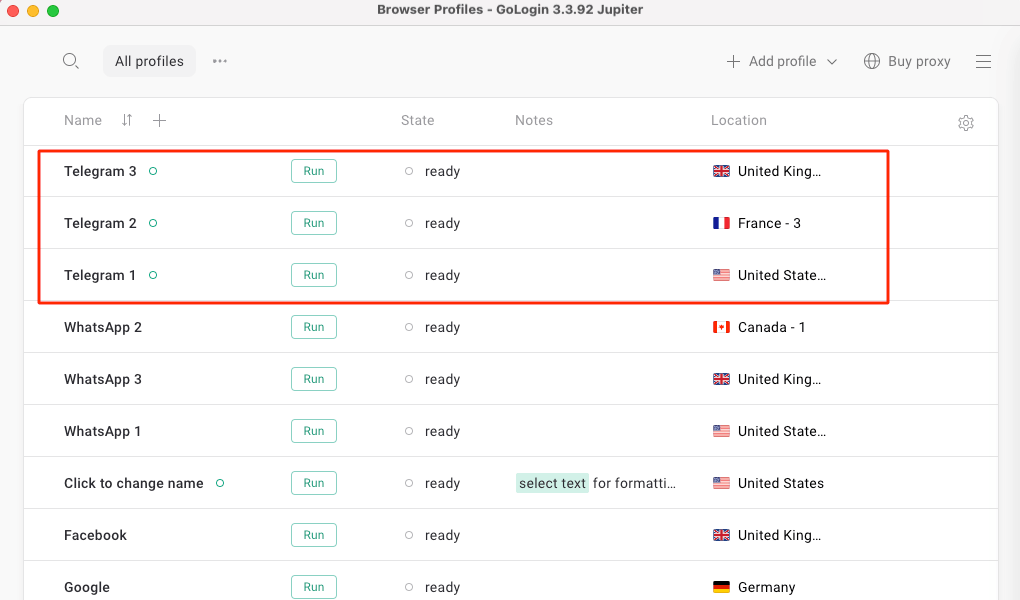Select the Facebook profile name
1020x600 pixels.
tap(95, 535)
